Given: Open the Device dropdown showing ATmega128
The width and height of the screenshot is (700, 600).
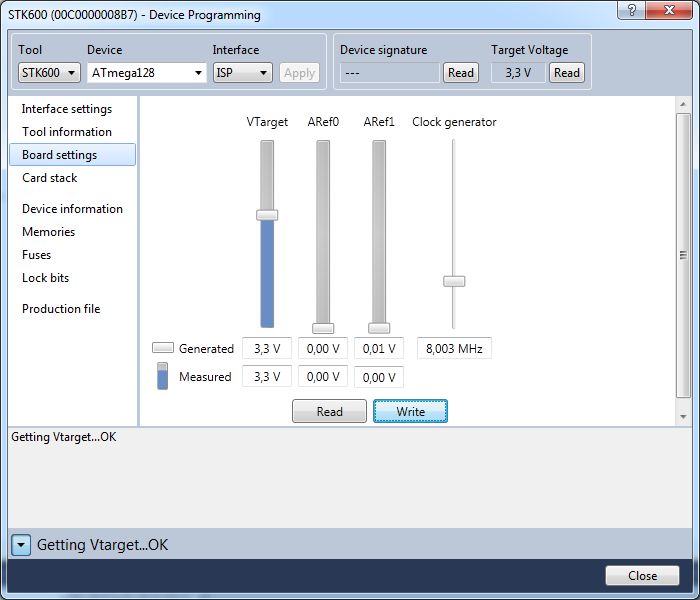Looking at the screenshot, I should pos(147,72).
